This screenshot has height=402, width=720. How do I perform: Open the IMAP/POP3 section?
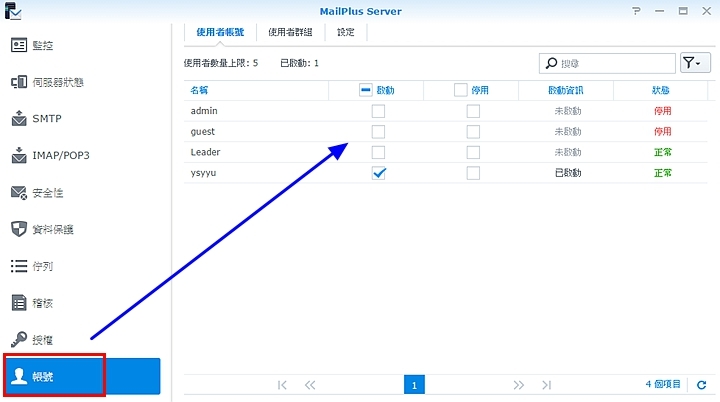coord(51,155)
